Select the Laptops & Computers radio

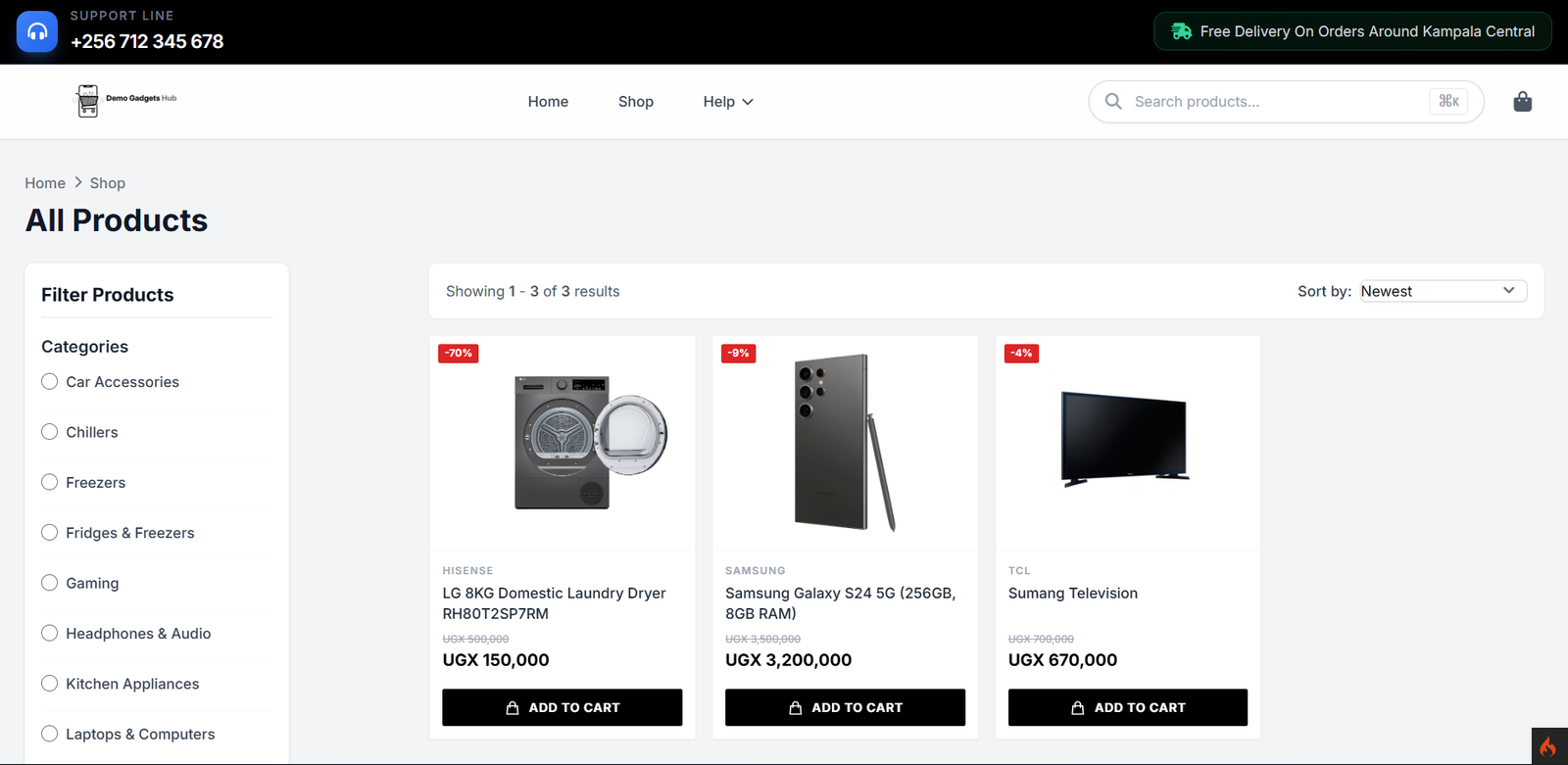50,734
